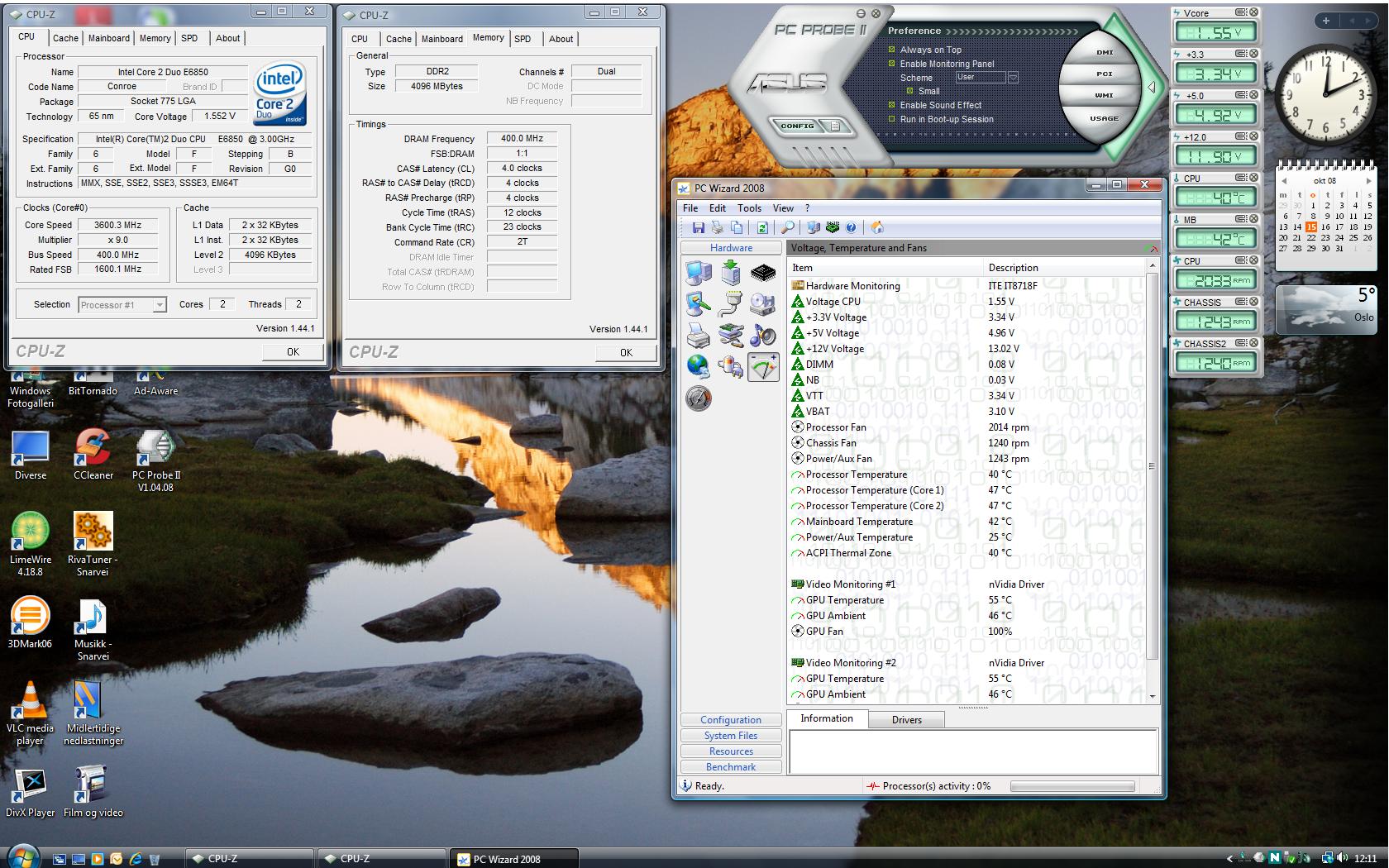Open the Scheme User dropdown in PC Probe II
This screenshot has width=1389, height=868.
1012,78
